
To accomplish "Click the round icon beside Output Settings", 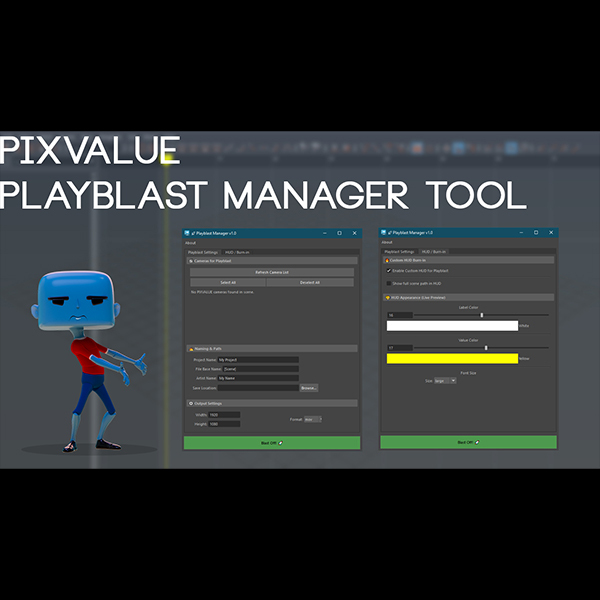I will (x=191, y=403).
